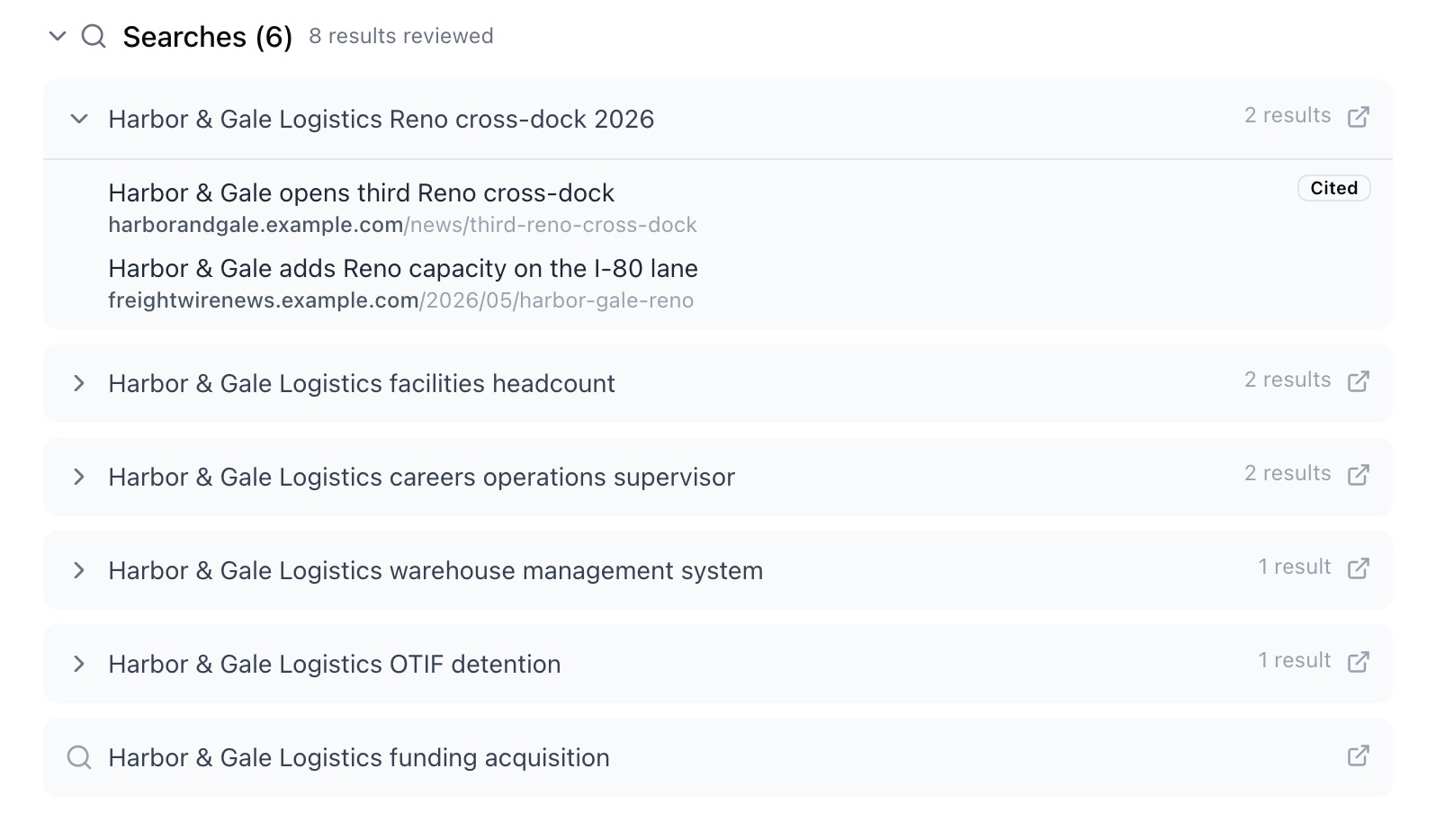Click the freightwirenews.example.com URL
The height and width of the screenshot is (840, 1436).
coord(400,300)
